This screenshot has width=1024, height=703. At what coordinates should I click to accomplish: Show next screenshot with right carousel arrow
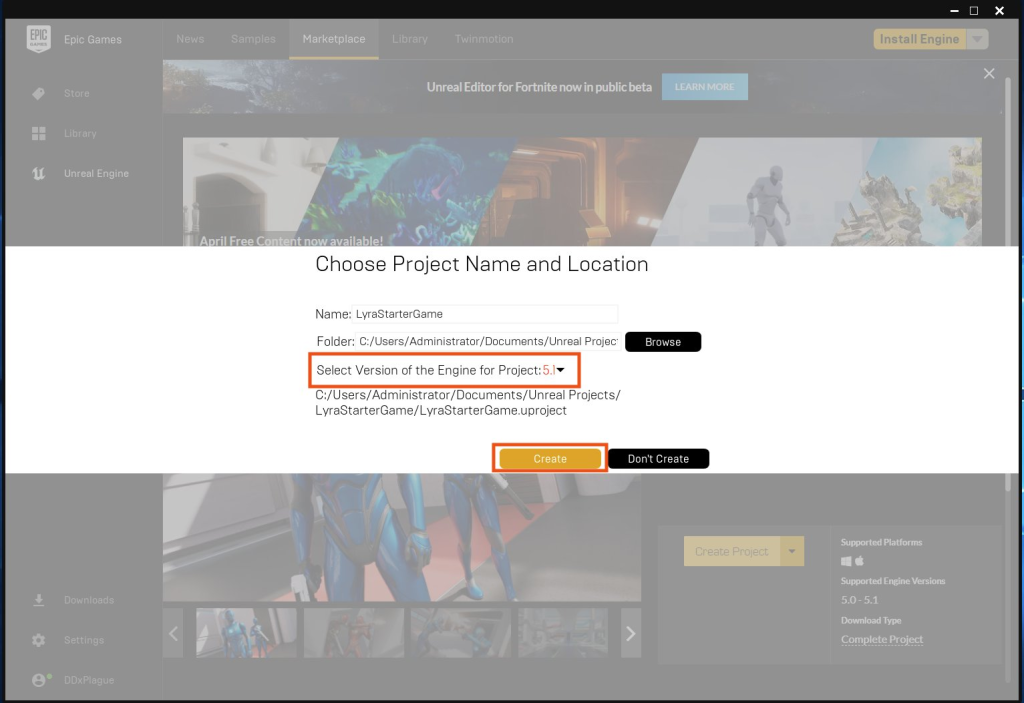pyautogui.click(x=630, y=633)
